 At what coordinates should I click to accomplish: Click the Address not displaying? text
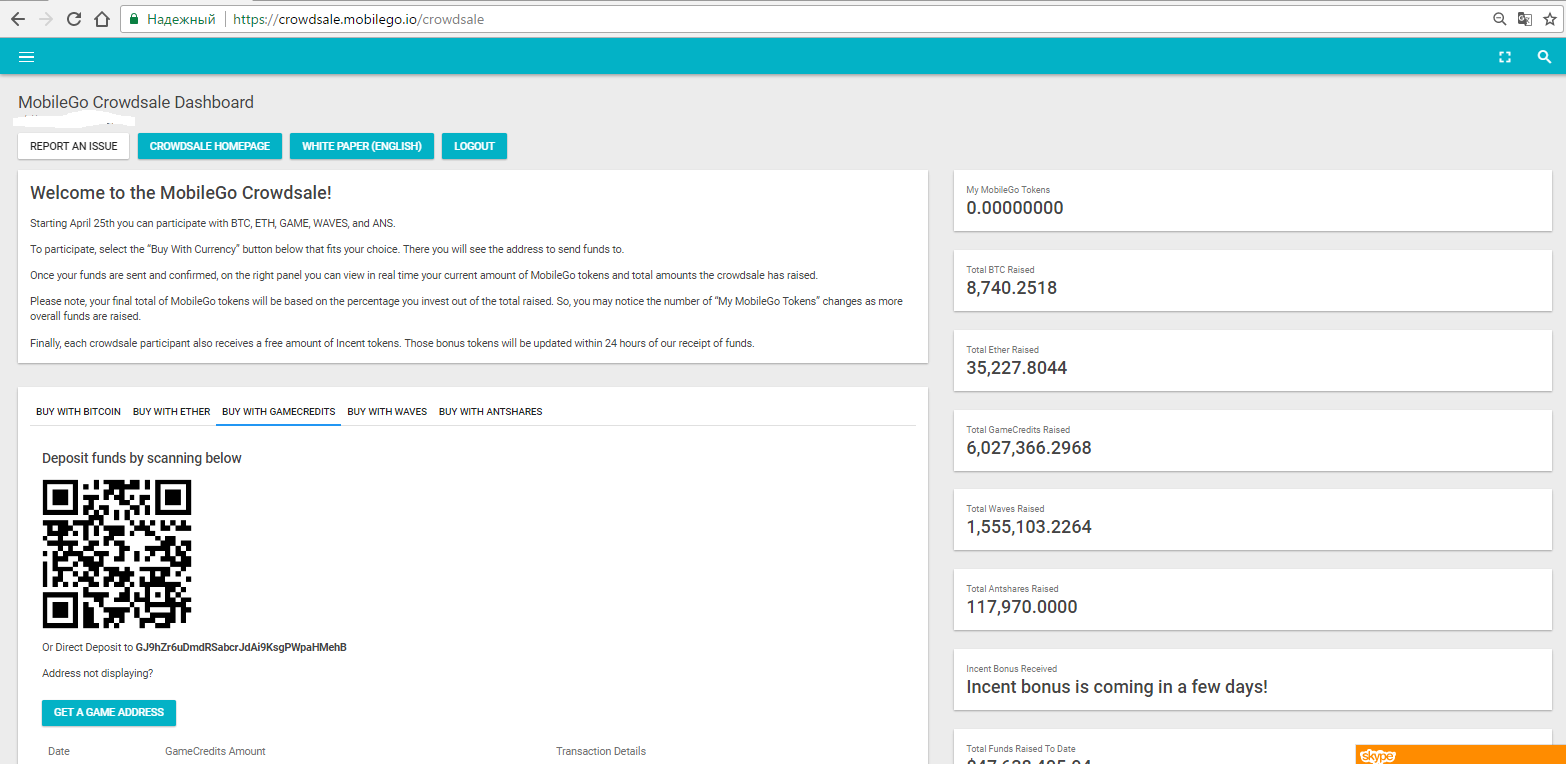(98, 673)
